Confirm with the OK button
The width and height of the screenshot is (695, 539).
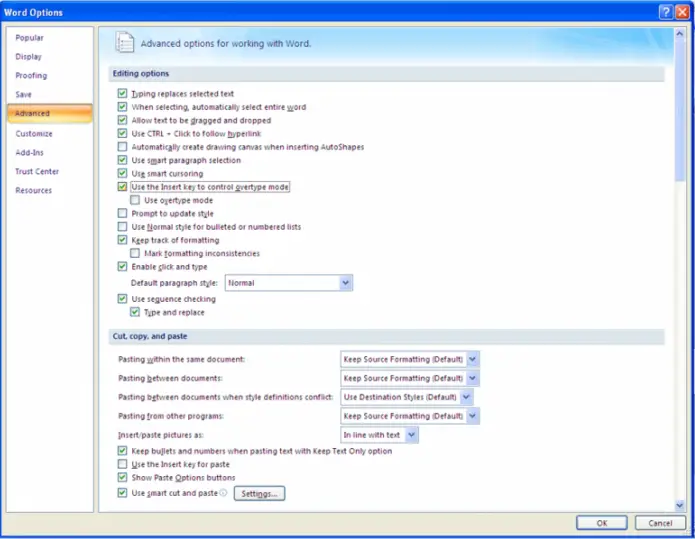[601, 523]
